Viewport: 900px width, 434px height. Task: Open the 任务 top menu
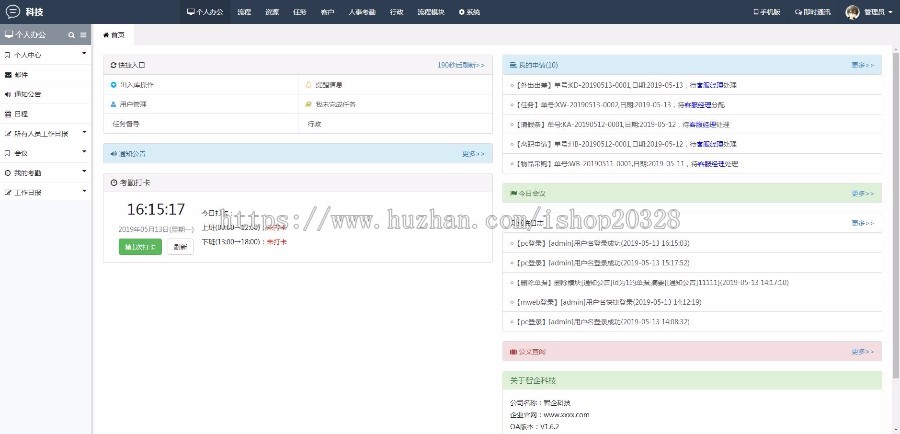click(x=300, y=11)
